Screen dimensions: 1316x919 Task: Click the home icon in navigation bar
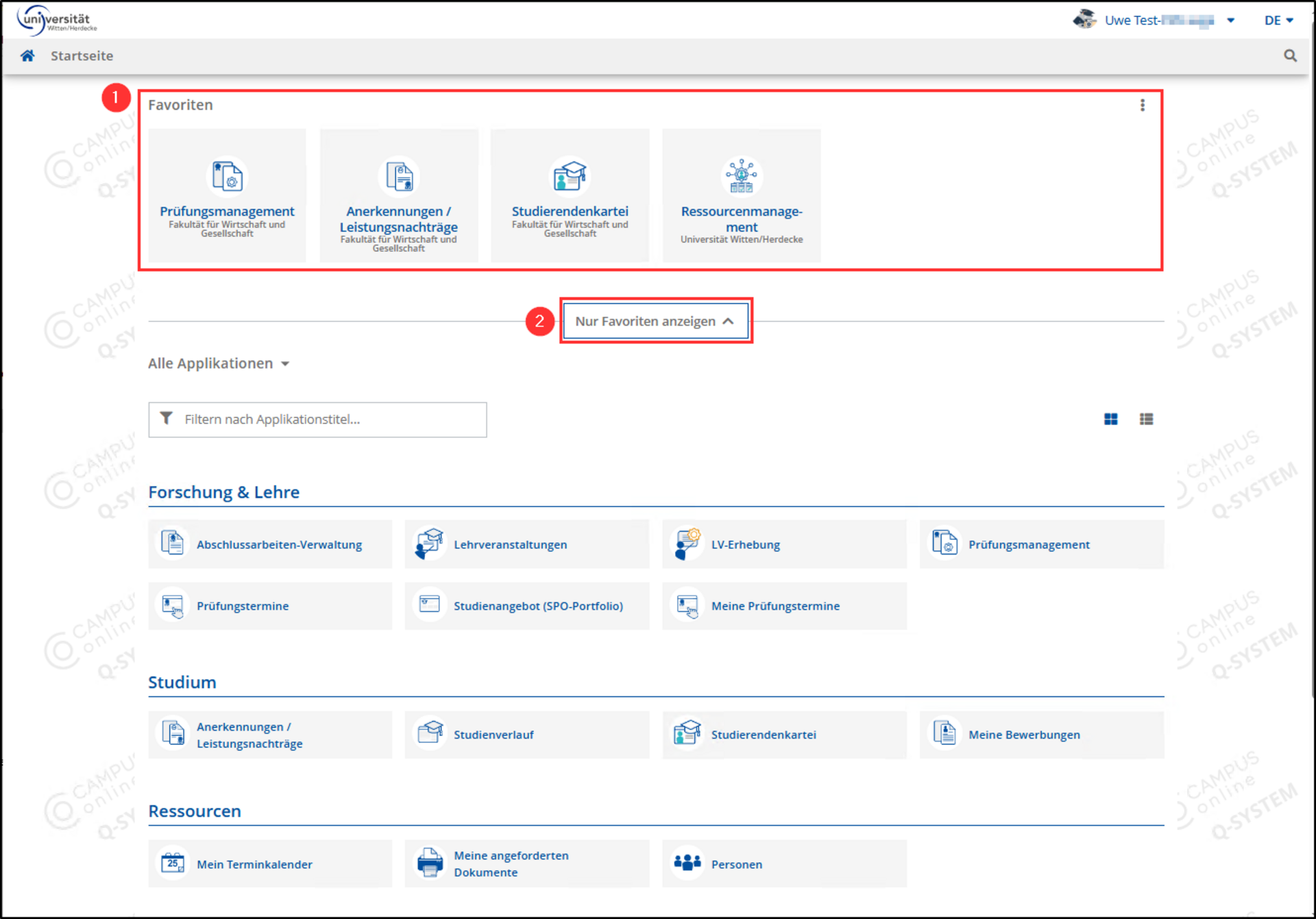[x=27, y=56]
